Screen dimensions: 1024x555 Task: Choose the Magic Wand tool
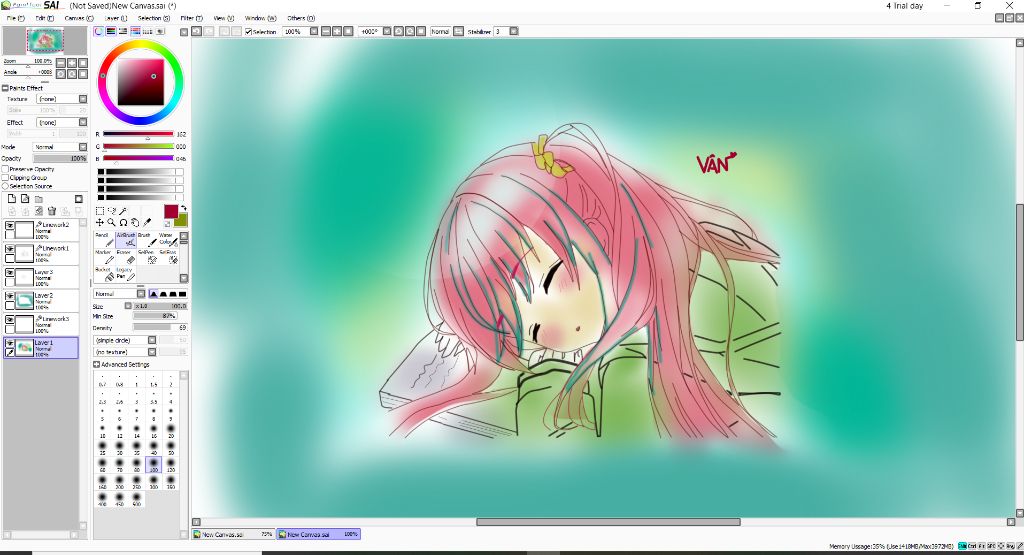pyautogui.click(x=123, y=211)
